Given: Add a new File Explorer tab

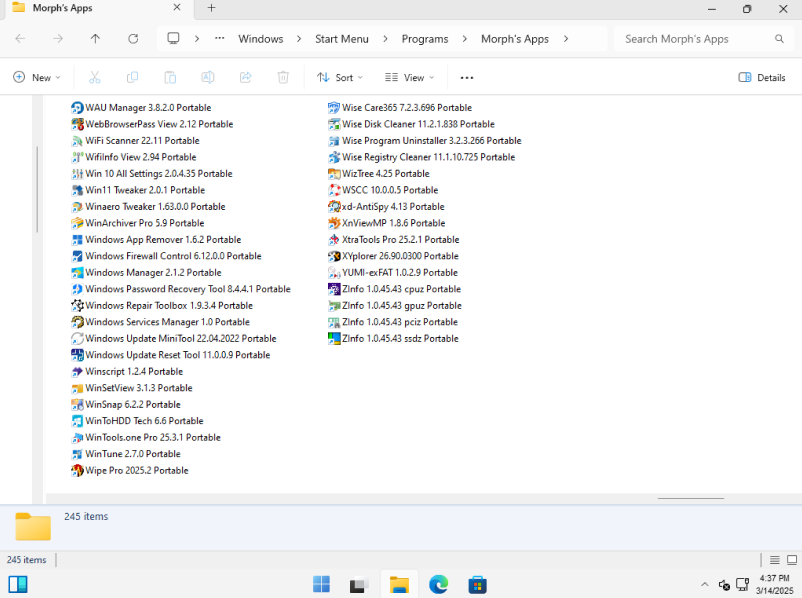Looking at the screenshot, I should [211, 8].
